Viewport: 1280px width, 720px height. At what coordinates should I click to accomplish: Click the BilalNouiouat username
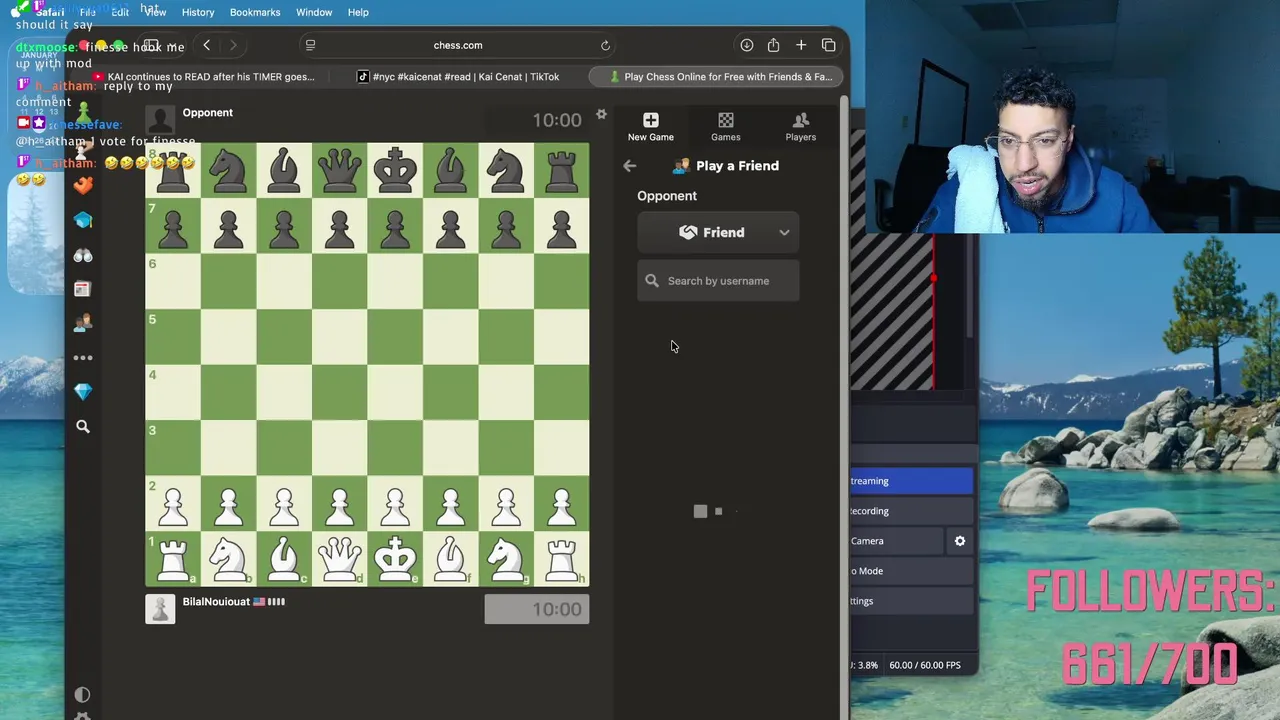pyautogui.click(x=216, y=601)
